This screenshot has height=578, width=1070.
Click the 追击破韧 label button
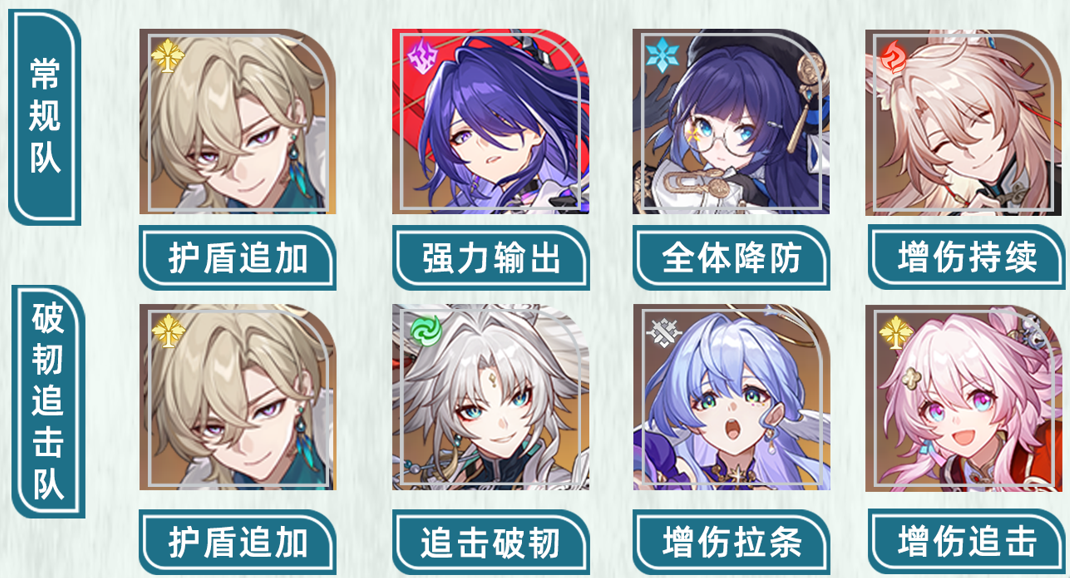[x=491, y=543]
